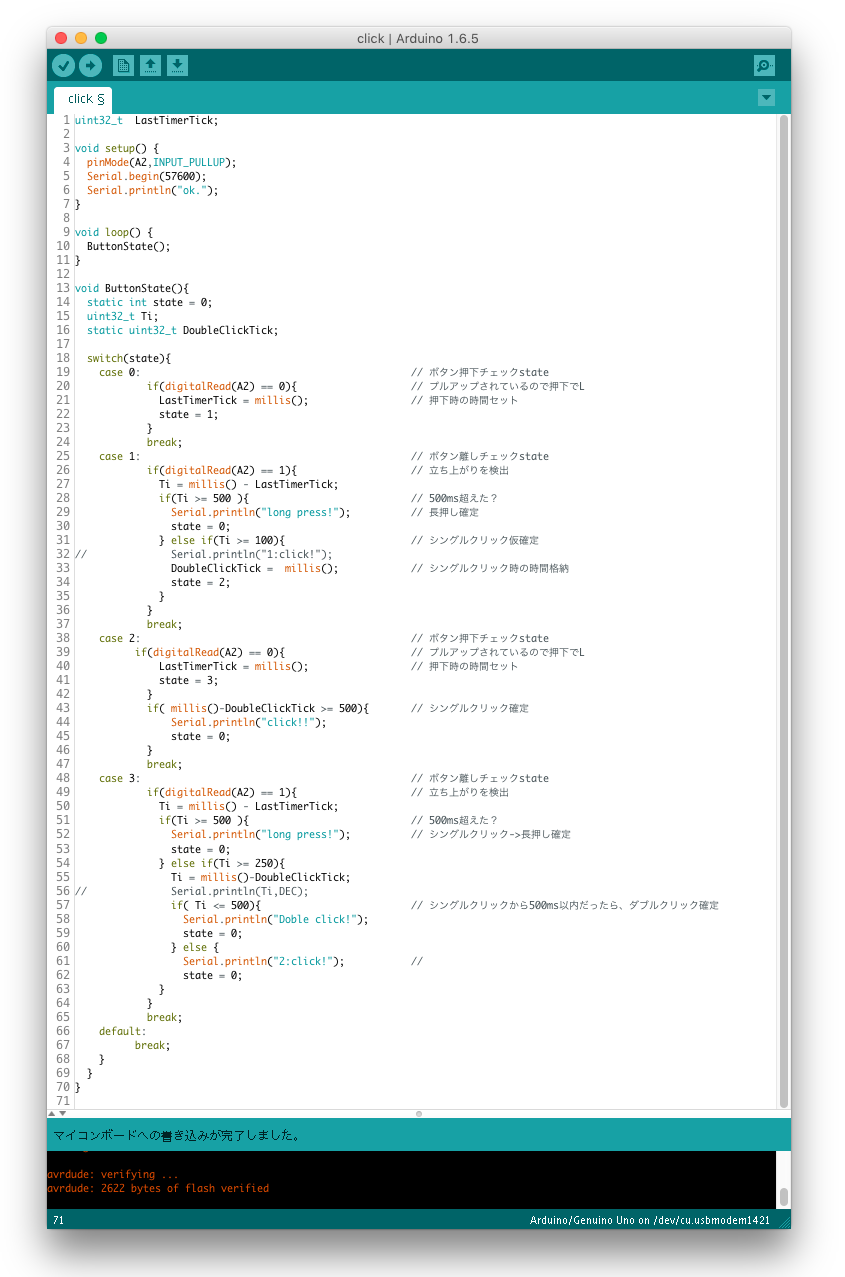Click cursor line indicator '71' in status bar
Image resolution: width=845 pixels, height=1277 pixels.
pyautogui.click(x=58, y=1220)
